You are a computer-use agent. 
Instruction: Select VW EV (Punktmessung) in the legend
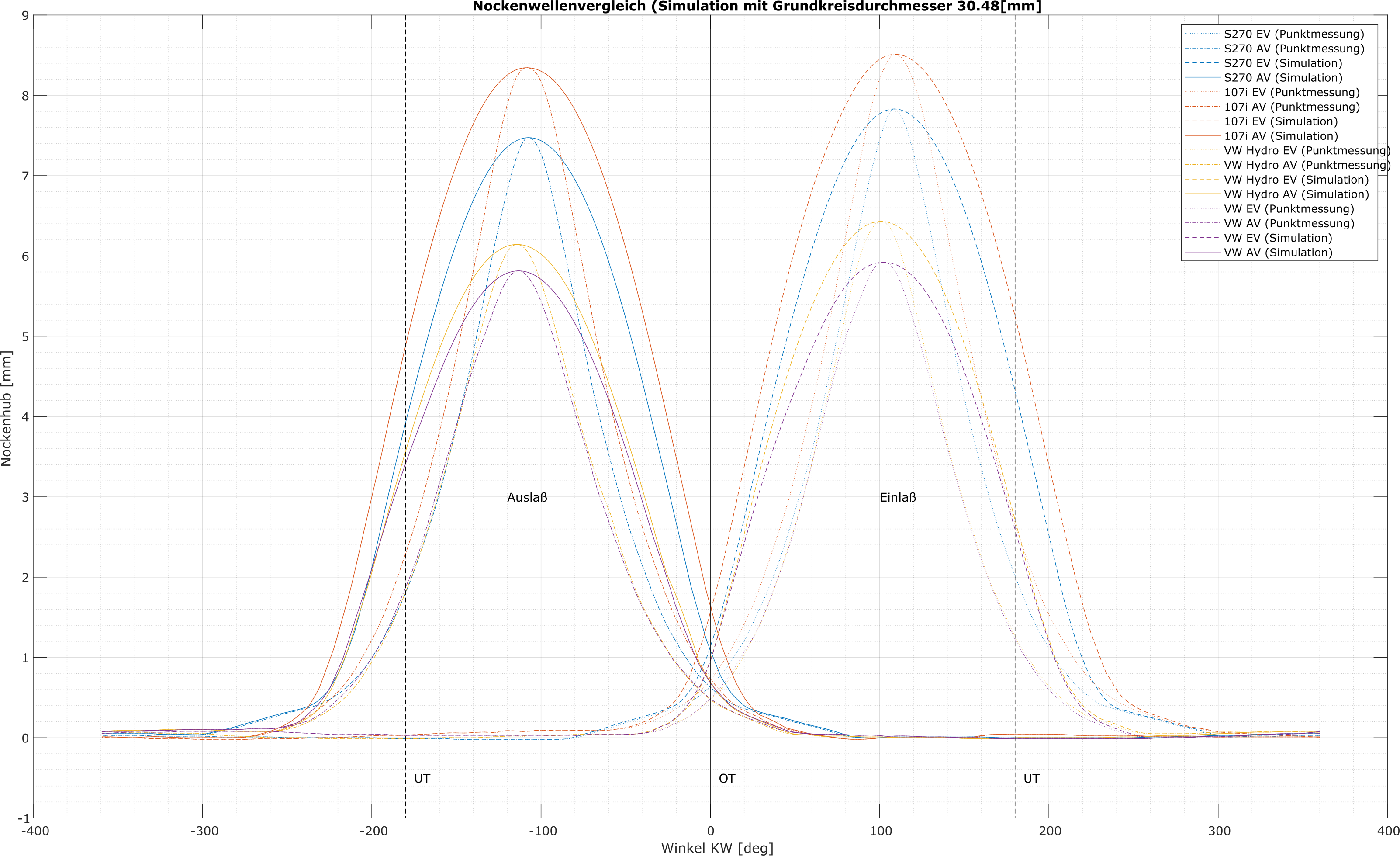point(1289,208)
